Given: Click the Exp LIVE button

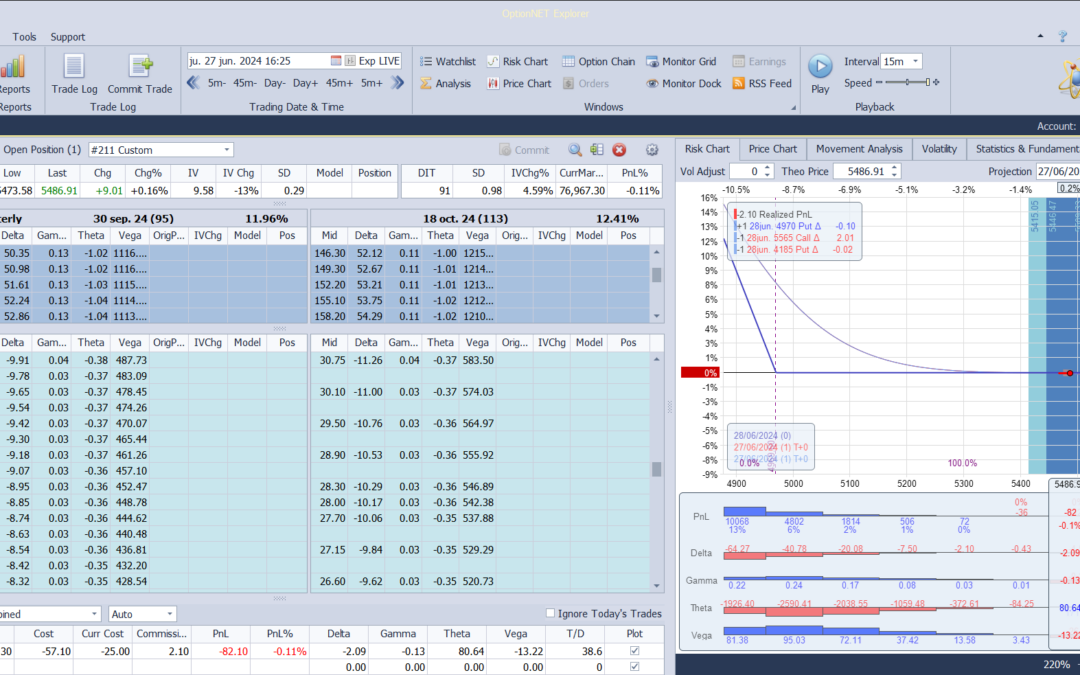Looking at the screenshot, I should click(x=380, y=61).
